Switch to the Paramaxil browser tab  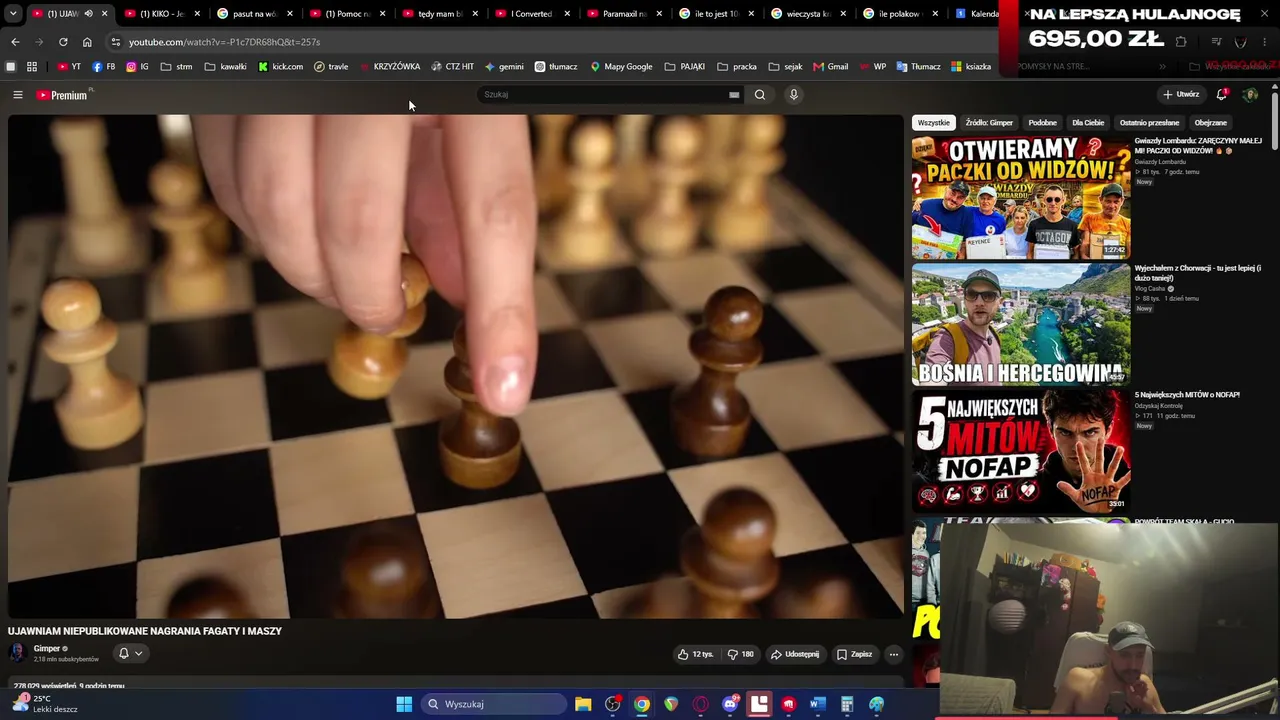[x=624, y=14]
